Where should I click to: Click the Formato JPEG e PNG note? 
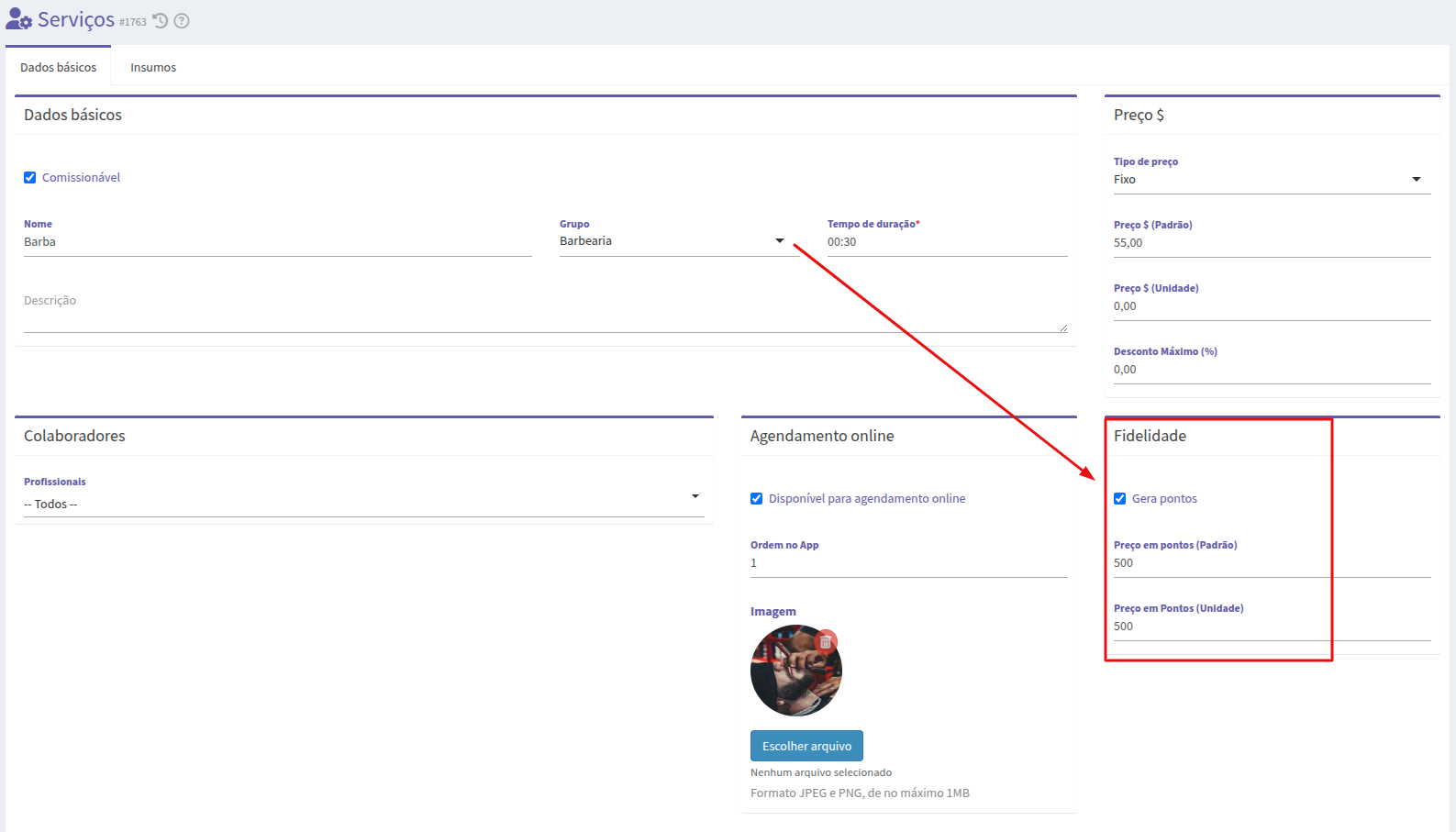point(860,793)
